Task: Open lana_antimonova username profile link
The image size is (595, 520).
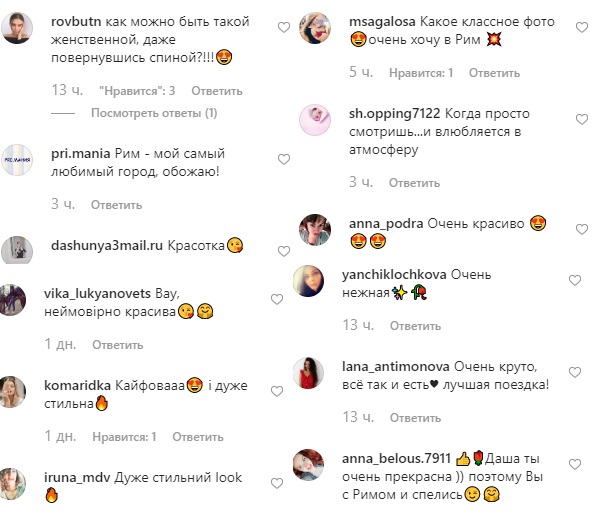Action: point(396,367)
